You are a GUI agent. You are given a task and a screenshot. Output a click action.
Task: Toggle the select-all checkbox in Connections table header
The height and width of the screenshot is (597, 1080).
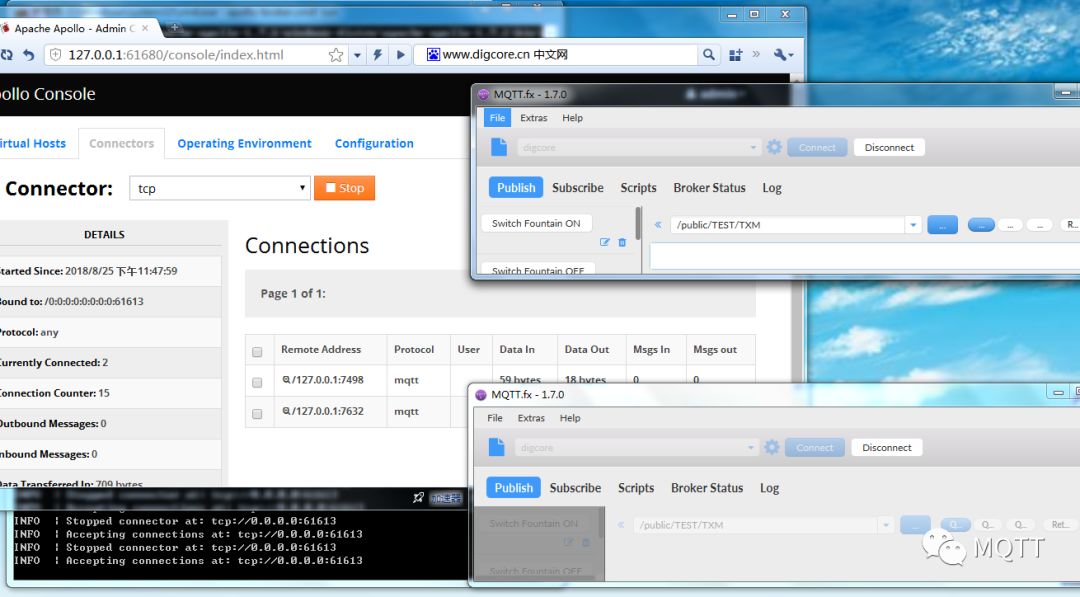click(x=257, y=352)
